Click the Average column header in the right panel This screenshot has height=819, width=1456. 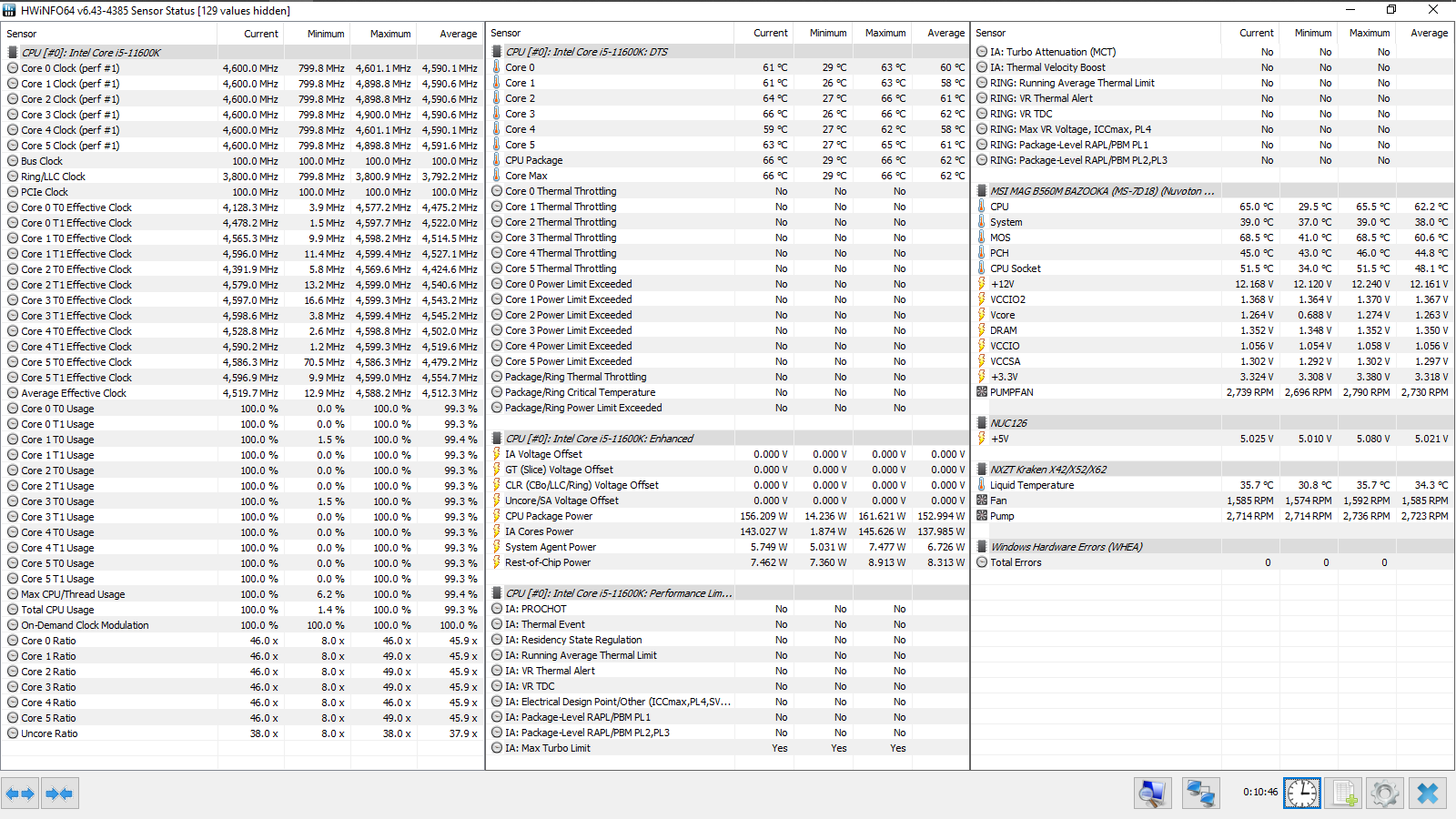click(x=1425, y=33)
